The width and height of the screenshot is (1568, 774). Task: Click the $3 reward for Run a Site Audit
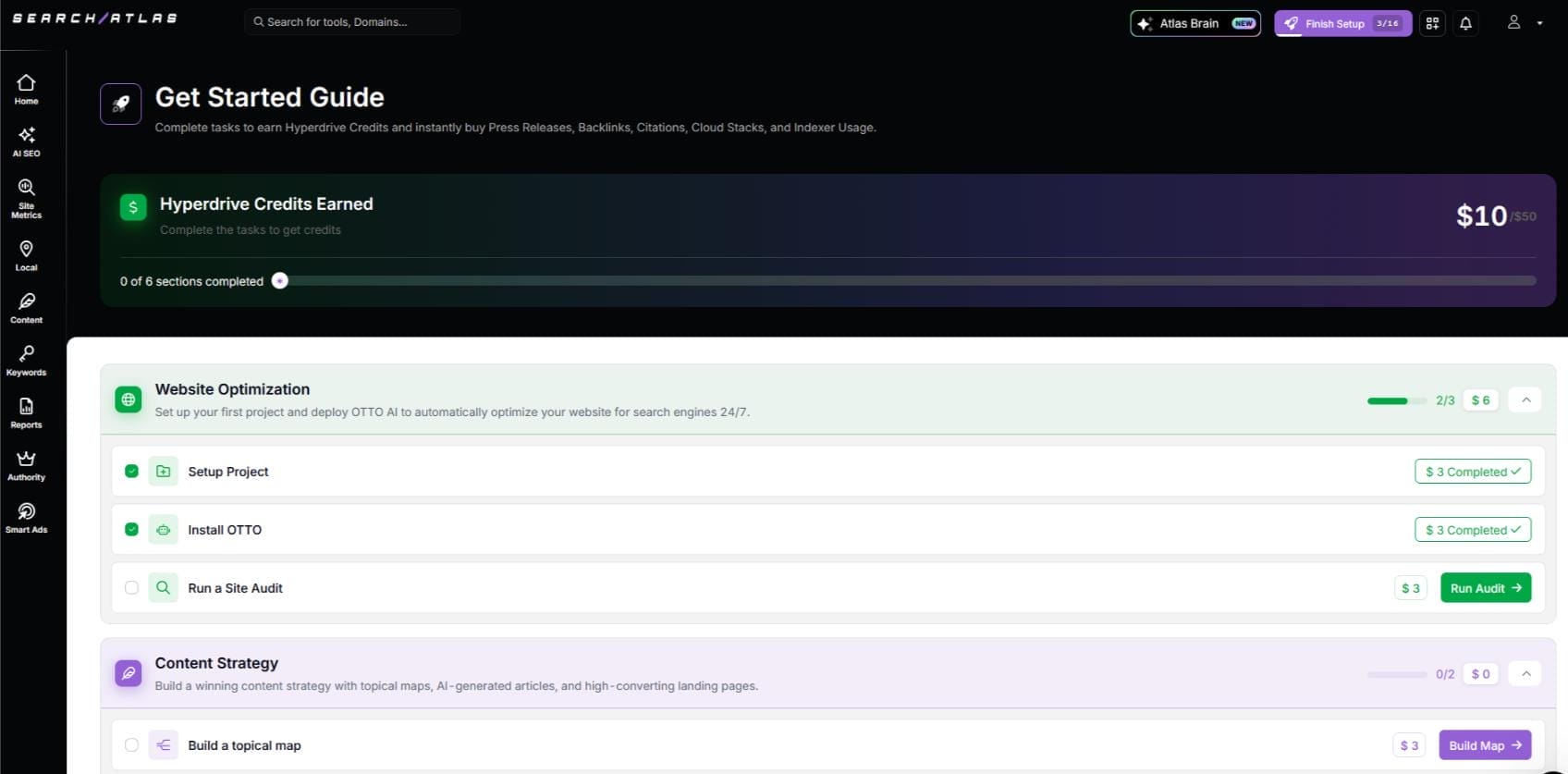tap(1411, 588)
